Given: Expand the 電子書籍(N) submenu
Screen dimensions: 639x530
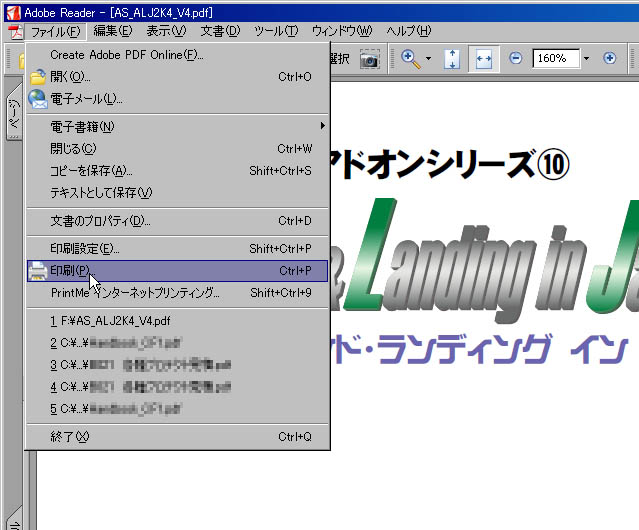Looking at the screenshot, I should point(177,127).
